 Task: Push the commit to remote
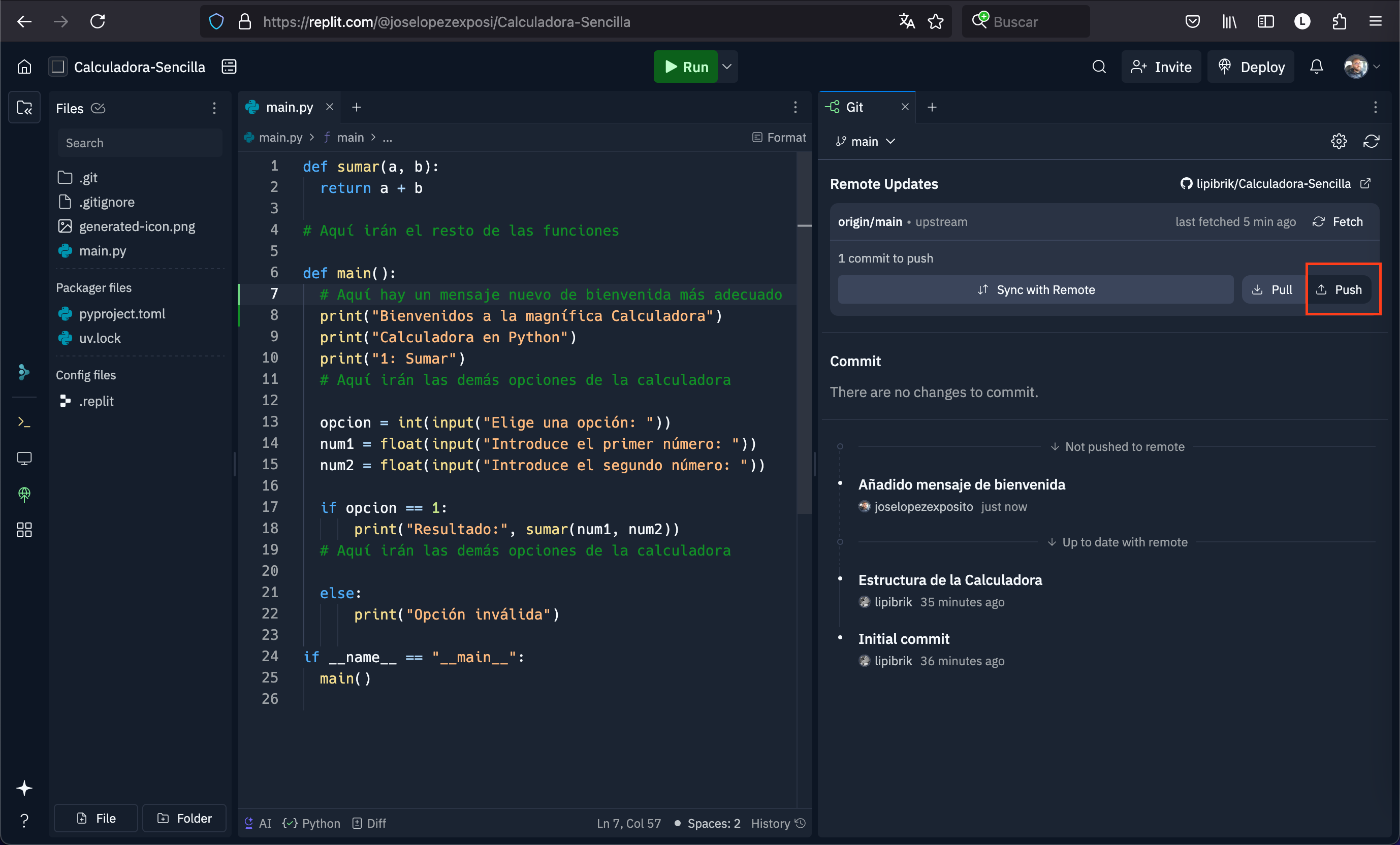tap(1339, 289)
